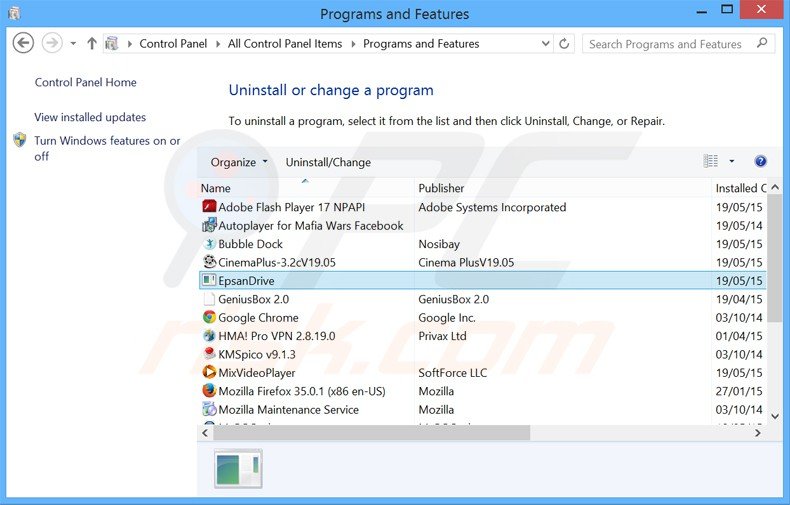Click the 27/01/15 install date cell
The image size is (790, 505).
tap(739, 391)
